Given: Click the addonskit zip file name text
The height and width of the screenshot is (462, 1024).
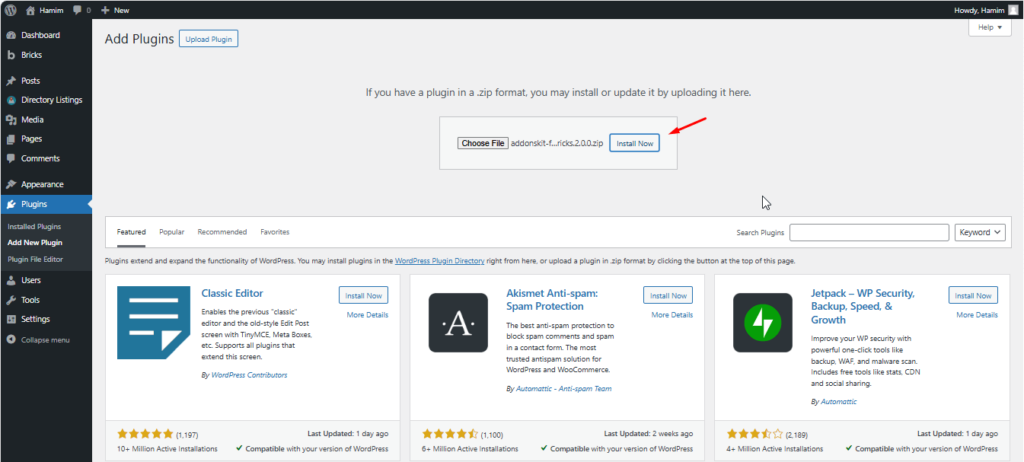Looking at the screenshot, I should coord(556,143).
